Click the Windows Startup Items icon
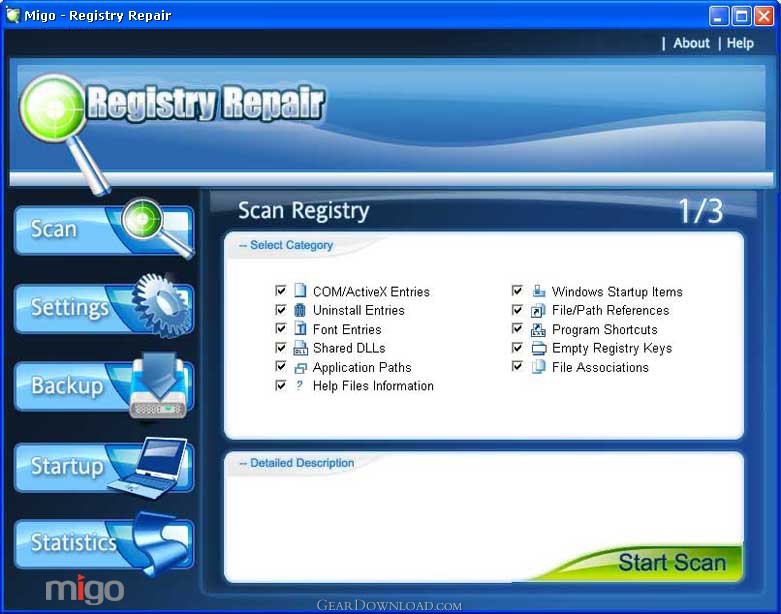Image resolution: width=781 pixels, height=614 pixels. [x=538, y=290]
